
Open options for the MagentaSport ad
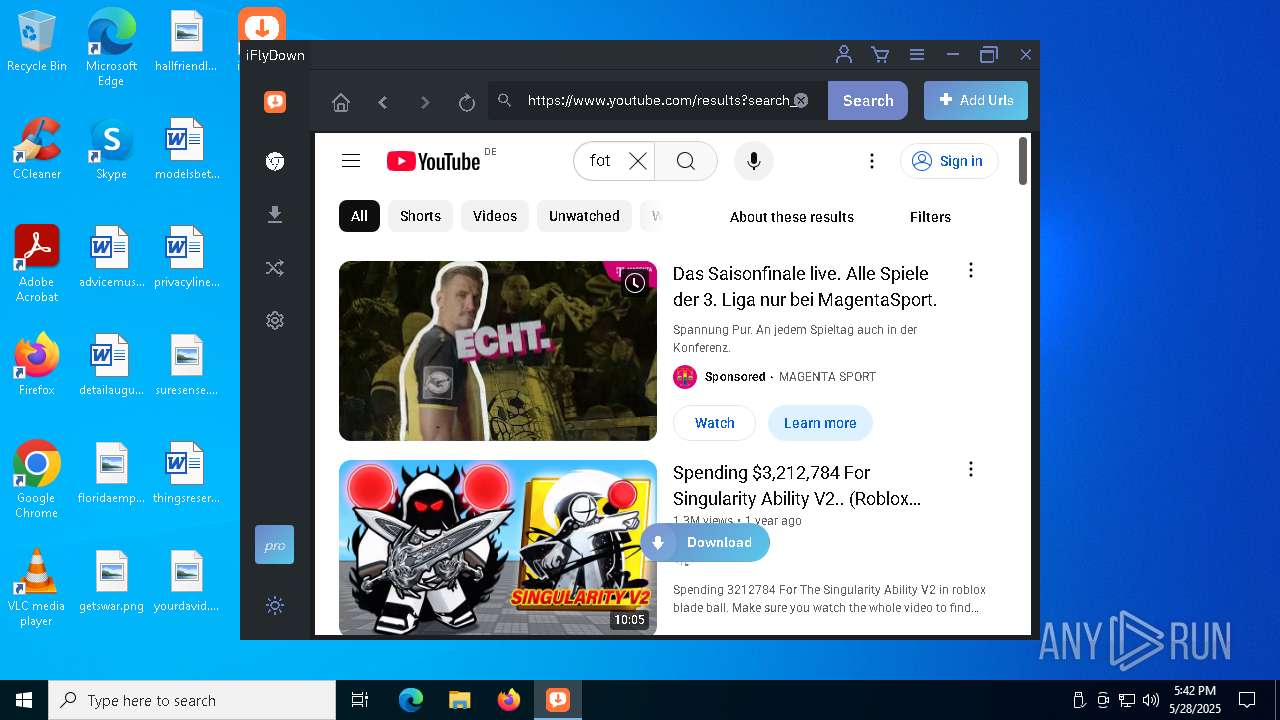tap(970, 270)
